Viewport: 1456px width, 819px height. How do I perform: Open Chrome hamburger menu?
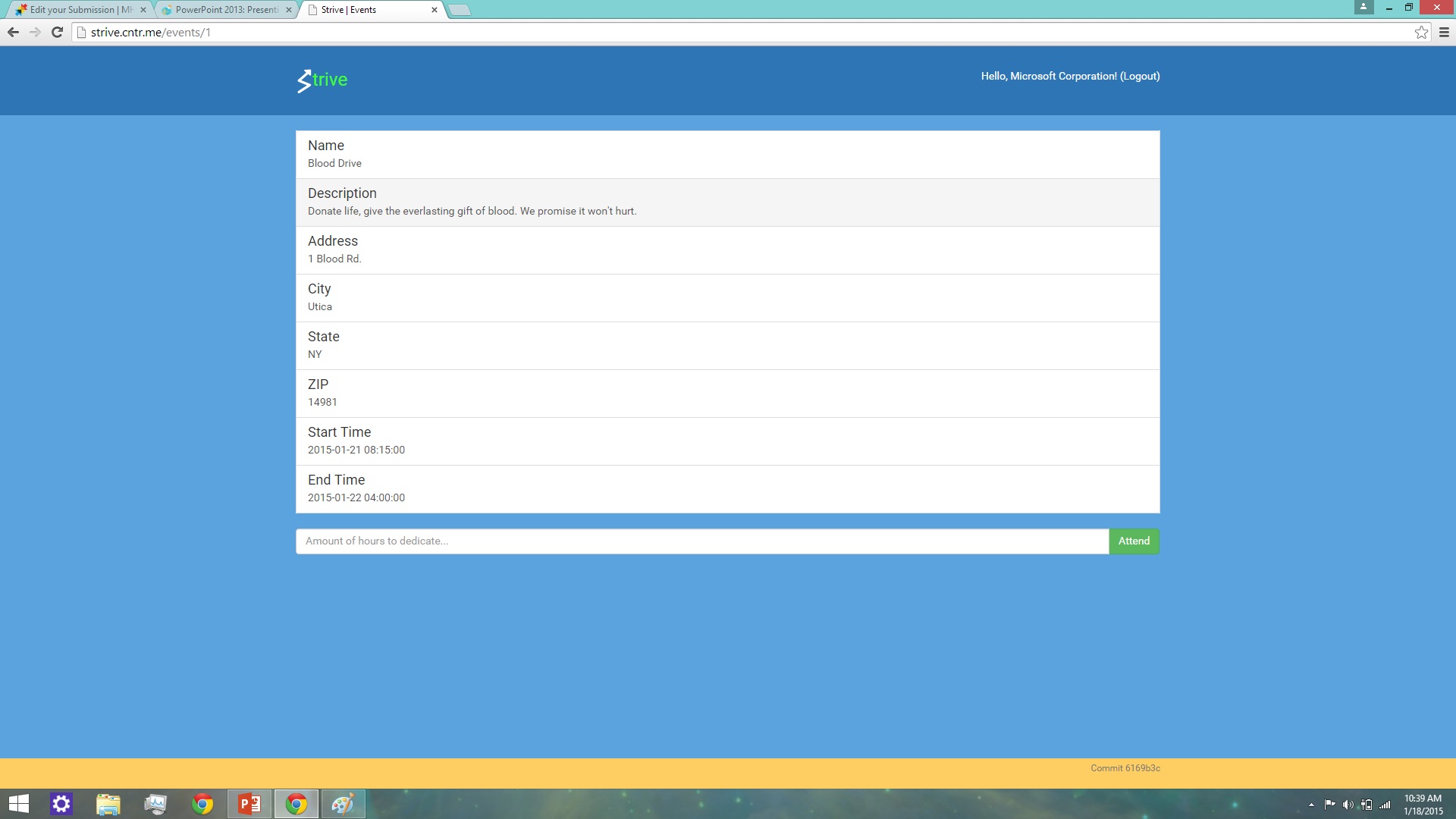point(1444,32)
